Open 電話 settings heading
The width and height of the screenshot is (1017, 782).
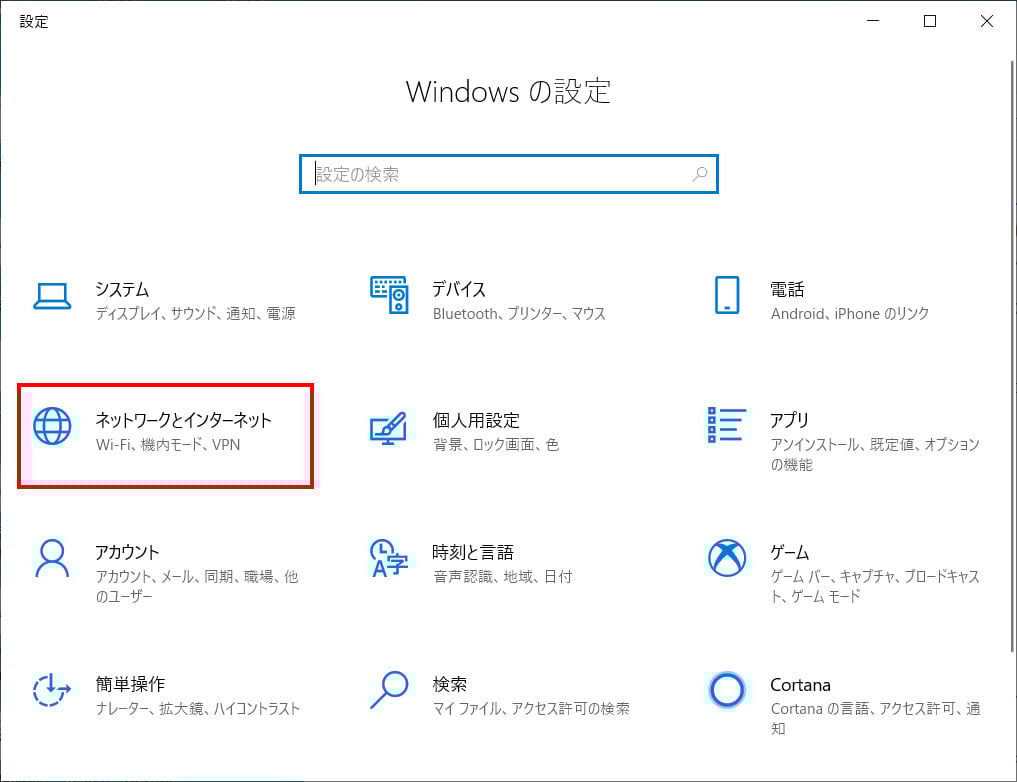point(787,289)
